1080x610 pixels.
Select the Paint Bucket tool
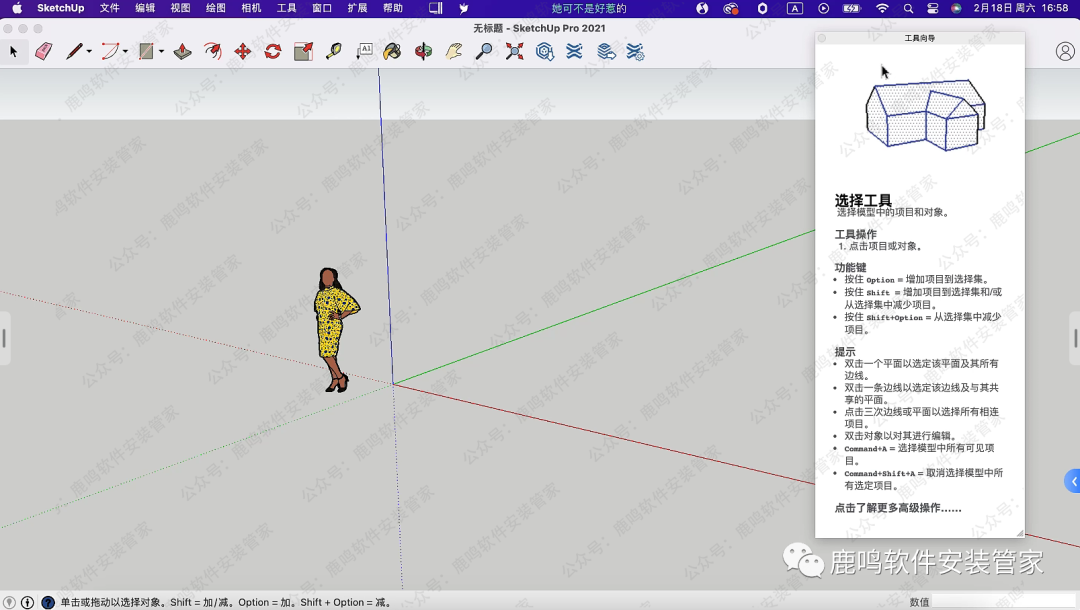click(x=392, y=51)
